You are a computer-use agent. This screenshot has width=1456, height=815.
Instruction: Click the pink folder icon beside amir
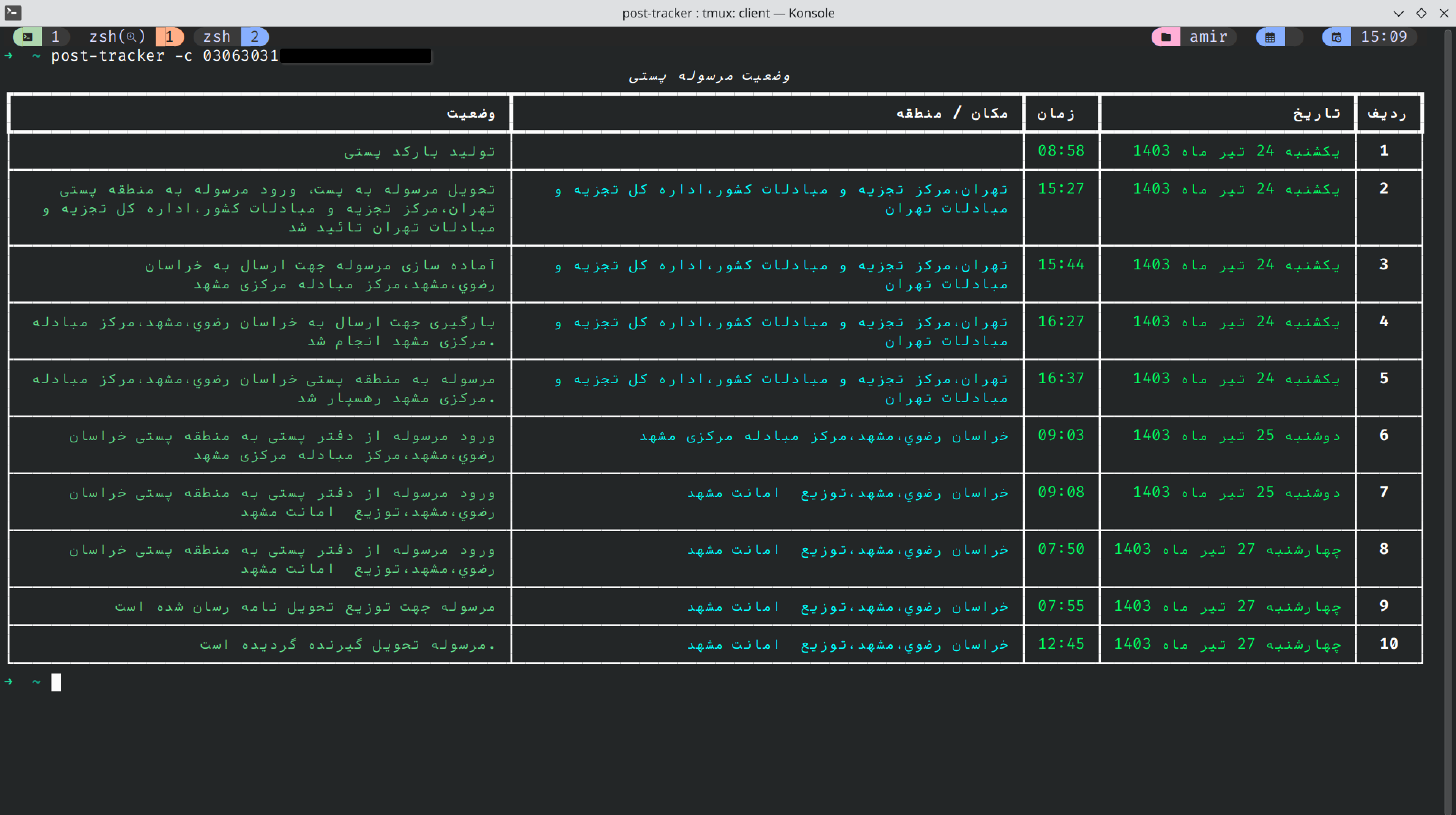tap(1166, 37)
